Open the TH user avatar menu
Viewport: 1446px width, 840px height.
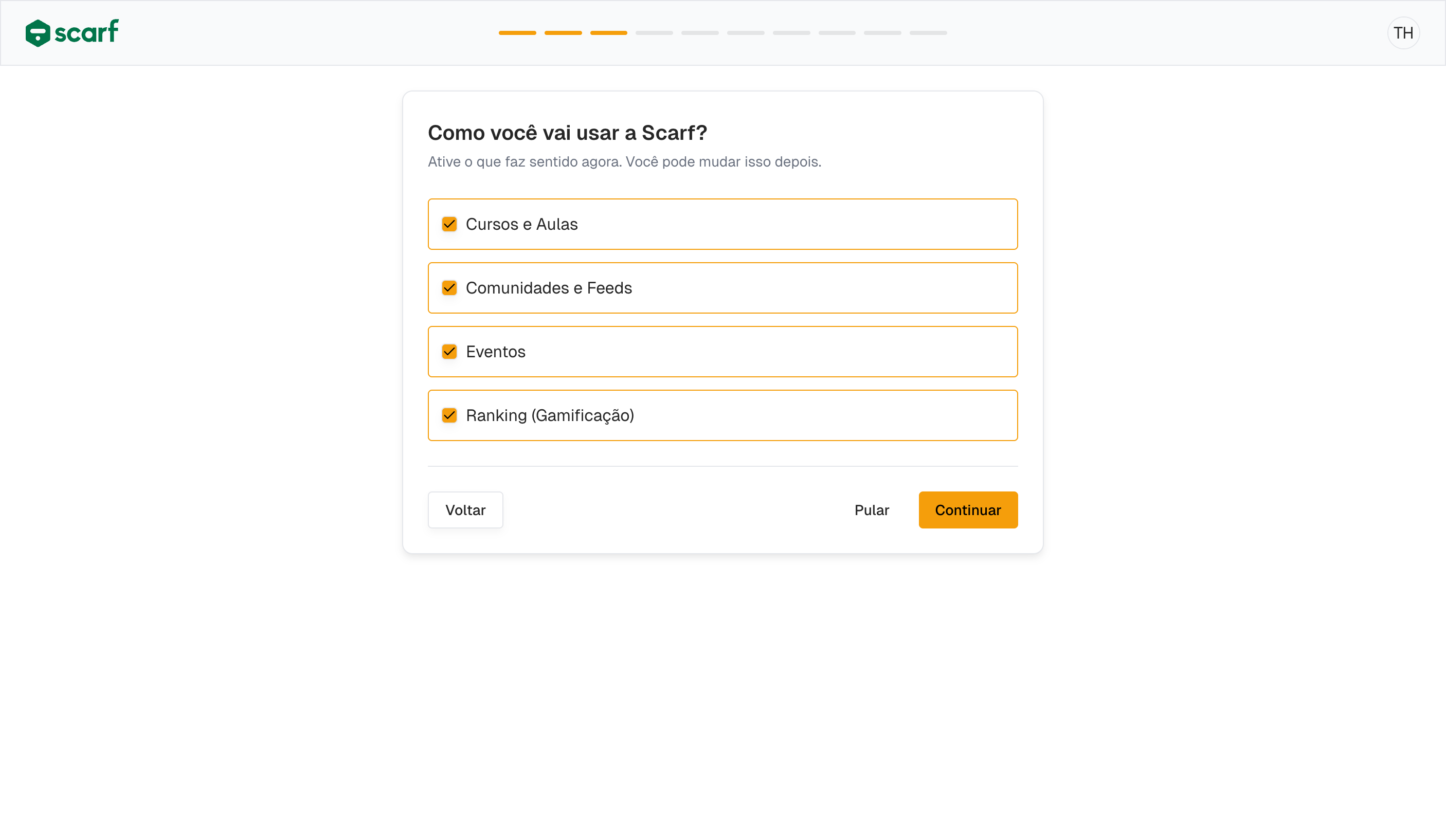point(1403,33)
